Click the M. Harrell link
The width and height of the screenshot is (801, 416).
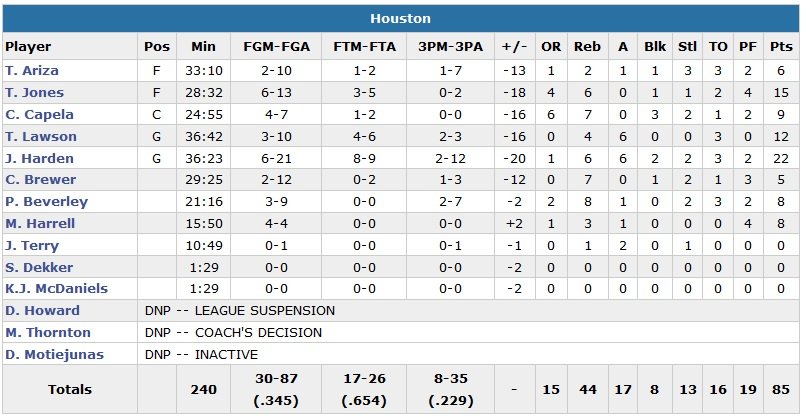(x=40, y=224)
